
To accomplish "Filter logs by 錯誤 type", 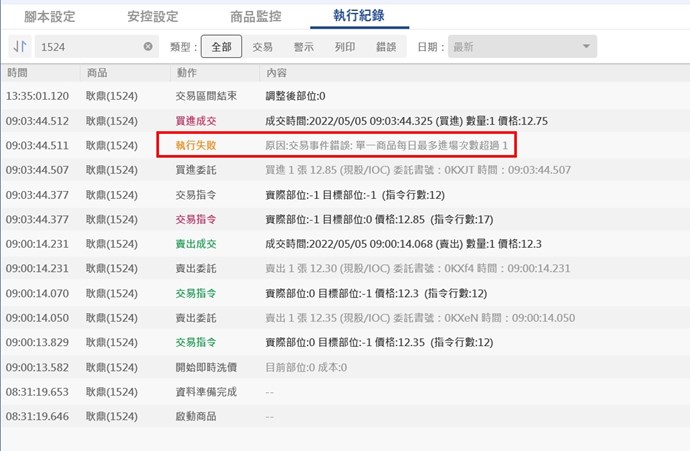I will point(385,47).
